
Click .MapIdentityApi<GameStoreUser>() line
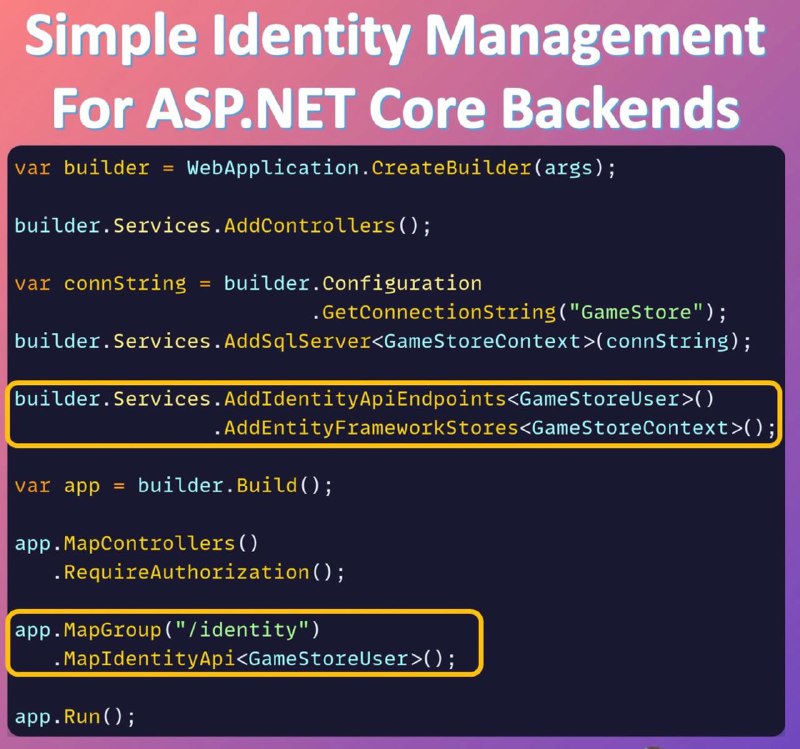[254, 659]
